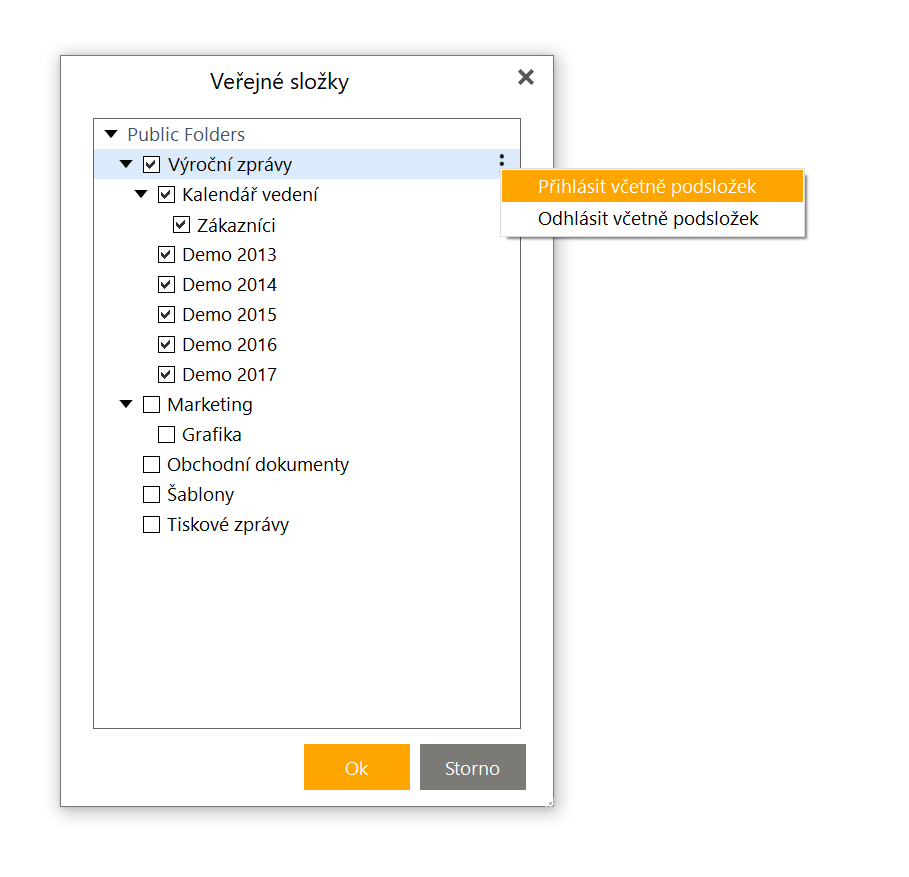This screenshot has width=909, height=877.
Task: Subscribe to the Šablony folder checkbox
Action: click(151, 494)
